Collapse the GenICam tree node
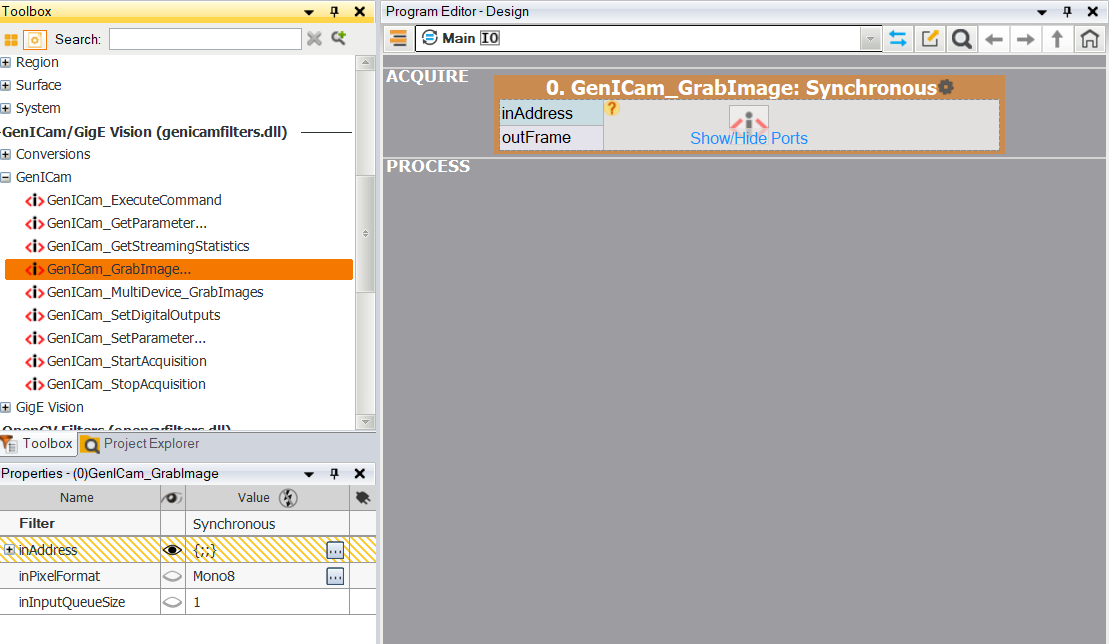1109x644 pixels. tap(6, 177)
